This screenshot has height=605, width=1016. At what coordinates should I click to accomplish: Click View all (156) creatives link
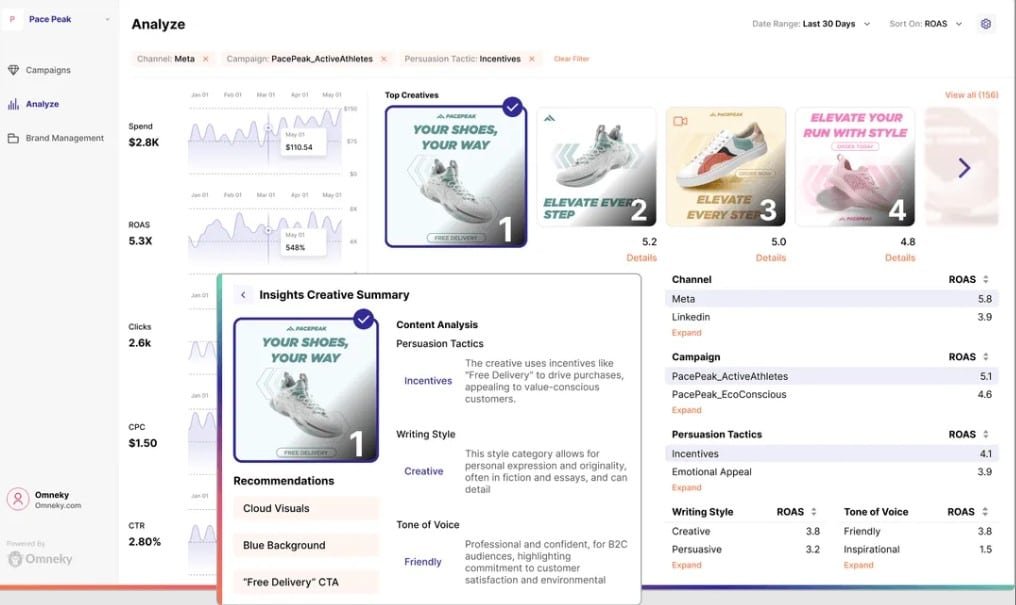pyautogui.click(x=970, y=95)
